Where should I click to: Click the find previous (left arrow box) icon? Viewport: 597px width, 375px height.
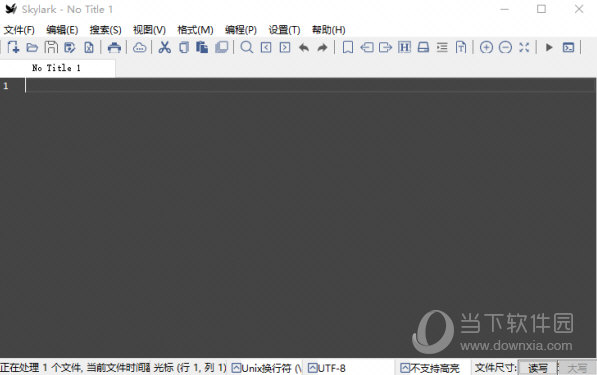[266, 47]
